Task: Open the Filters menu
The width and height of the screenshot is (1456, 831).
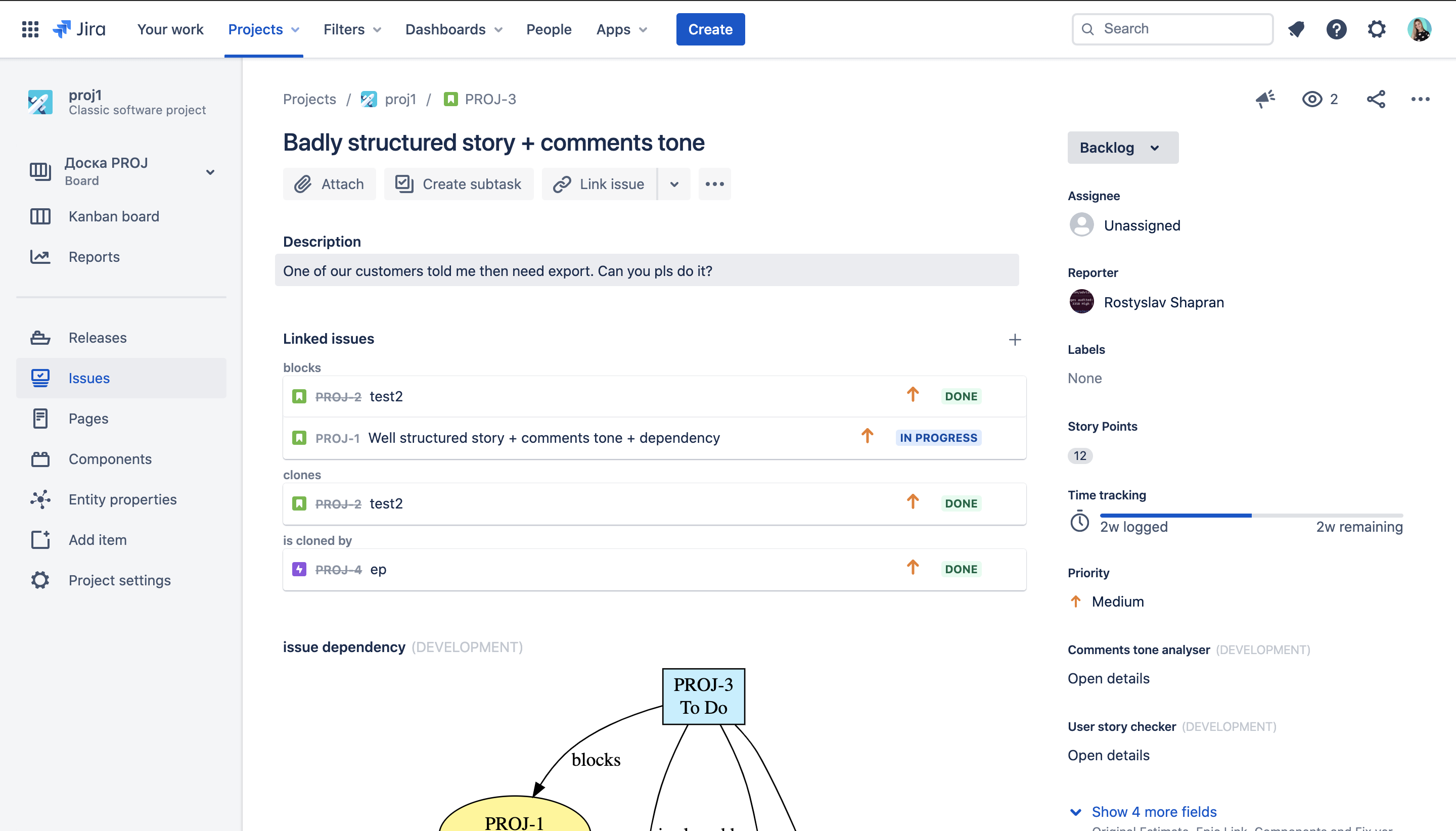Action: click(x=351, y=29)
